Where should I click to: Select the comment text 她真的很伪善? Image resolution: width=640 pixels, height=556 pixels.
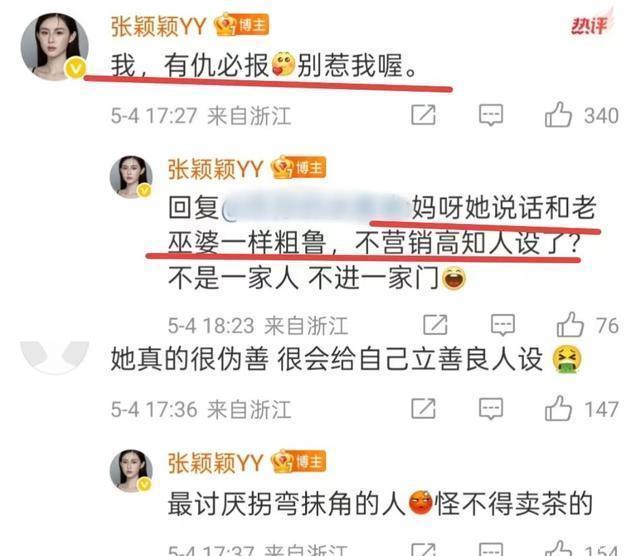[x=189, y=360]
